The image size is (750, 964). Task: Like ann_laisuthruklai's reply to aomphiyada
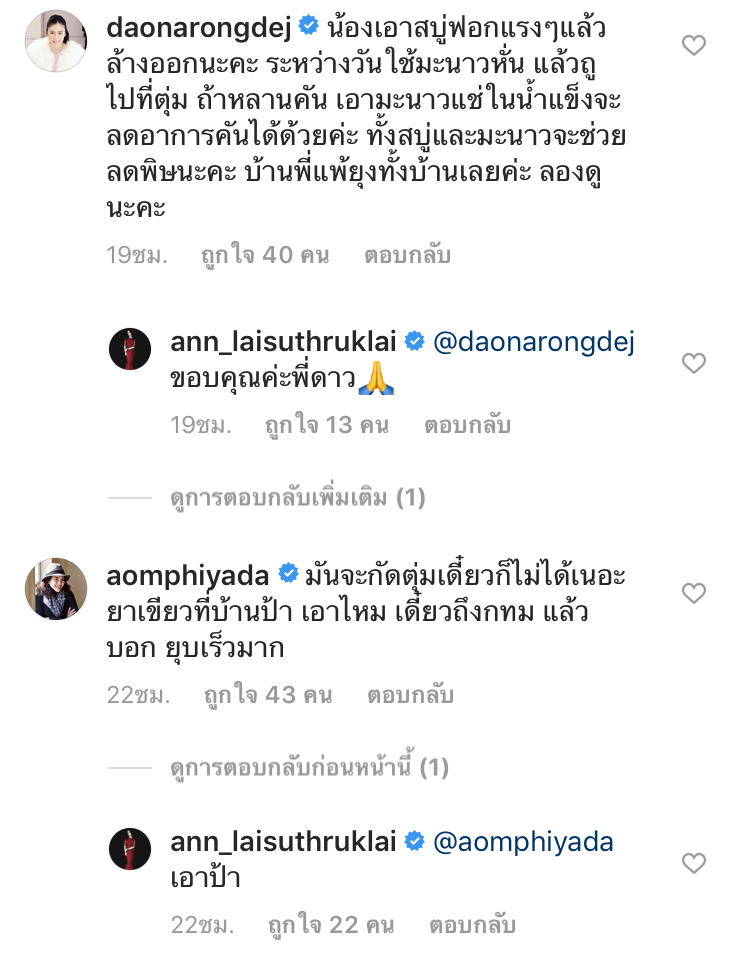click(693, 863)
